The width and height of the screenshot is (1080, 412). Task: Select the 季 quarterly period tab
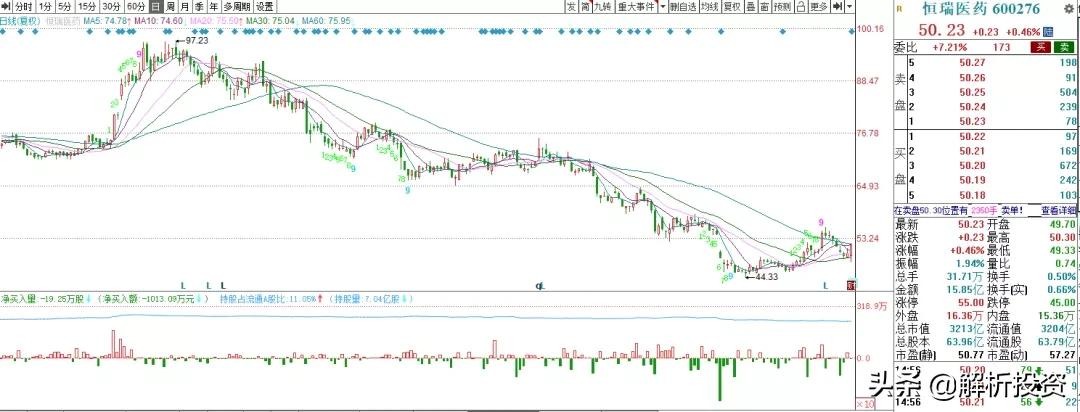pos(199,6)
